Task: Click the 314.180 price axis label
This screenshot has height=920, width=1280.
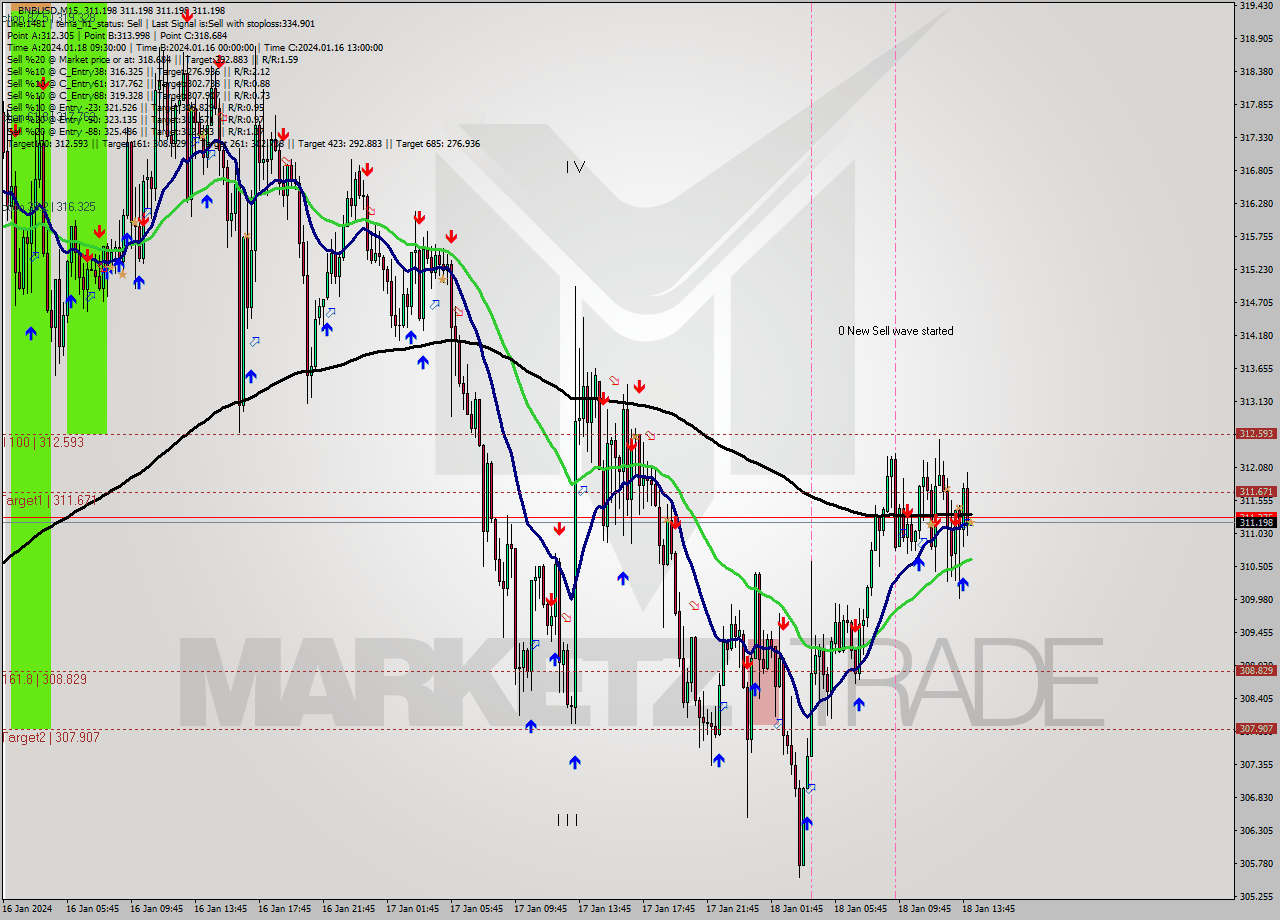Action: [x=1255, y=335]
